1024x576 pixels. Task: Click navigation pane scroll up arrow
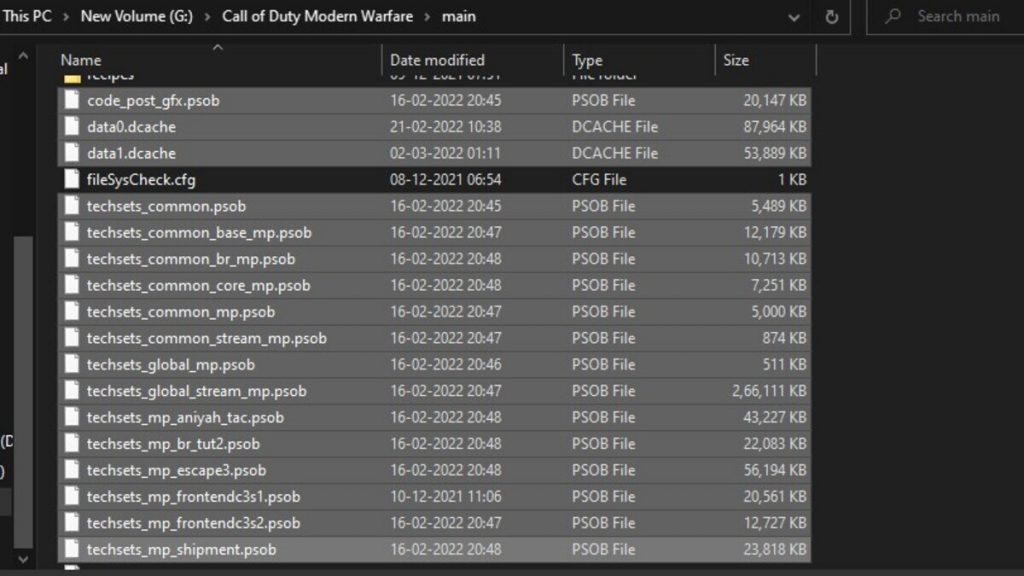point(24,56)
